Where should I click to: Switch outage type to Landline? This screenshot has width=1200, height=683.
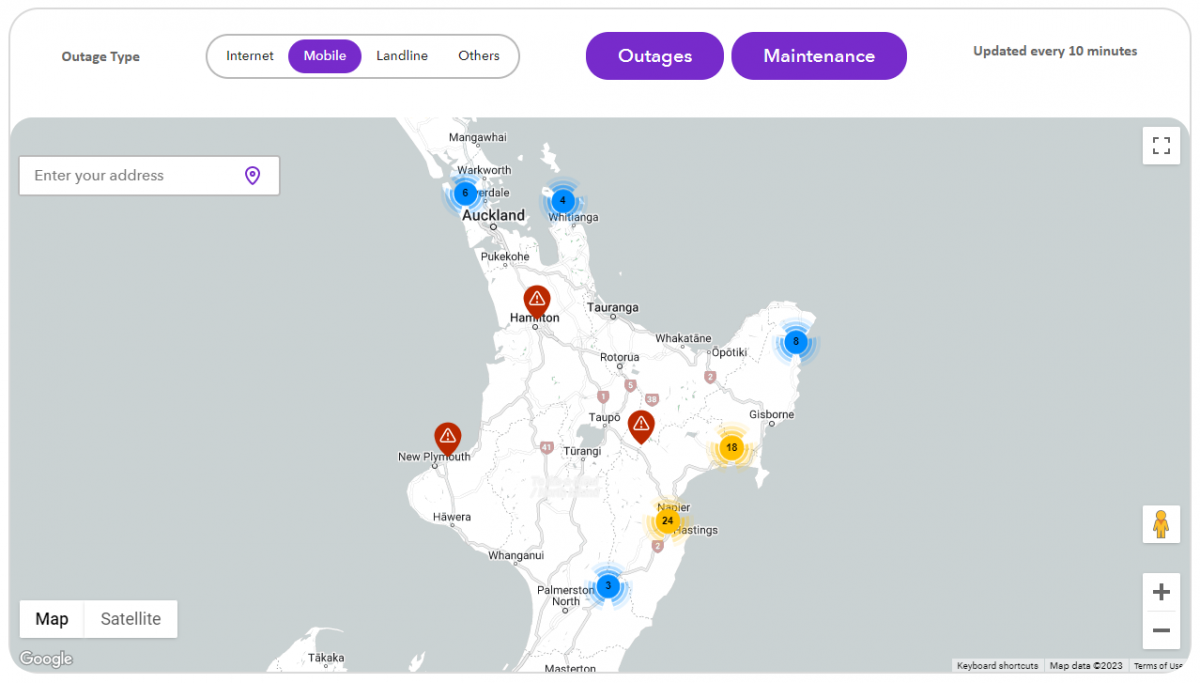click(402, 56)
